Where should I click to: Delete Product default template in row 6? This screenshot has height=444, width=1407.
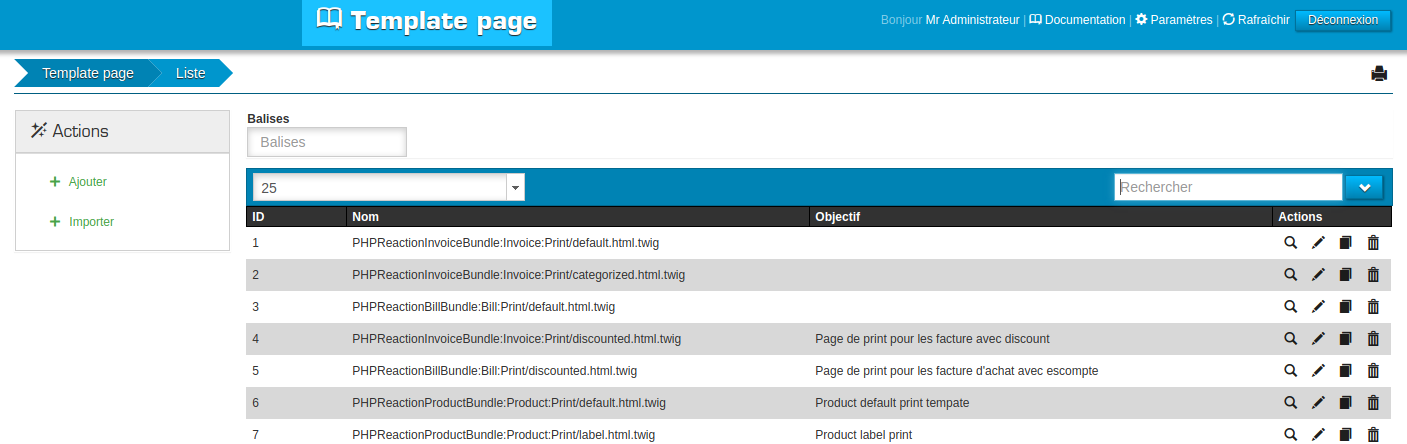coord(1373,403)
